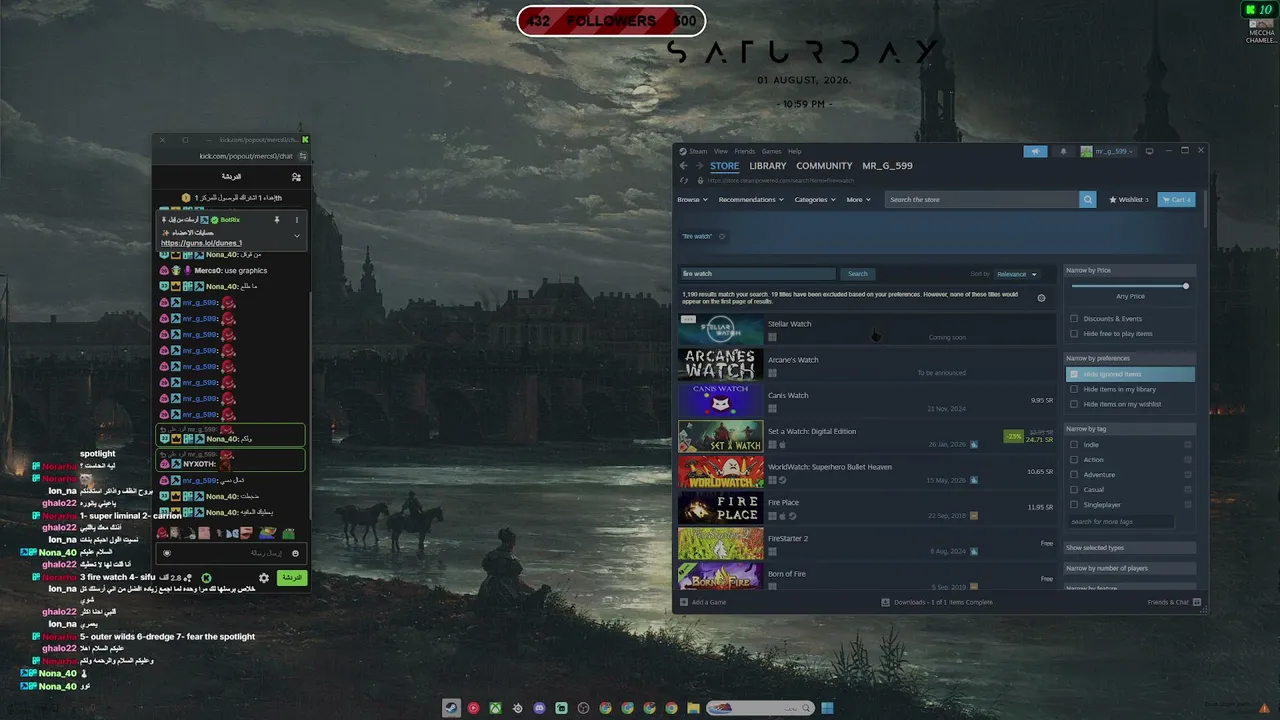Uncheck Hide ignored items
Viewport: 1280px width, 720px height.
click(1074, 374)
